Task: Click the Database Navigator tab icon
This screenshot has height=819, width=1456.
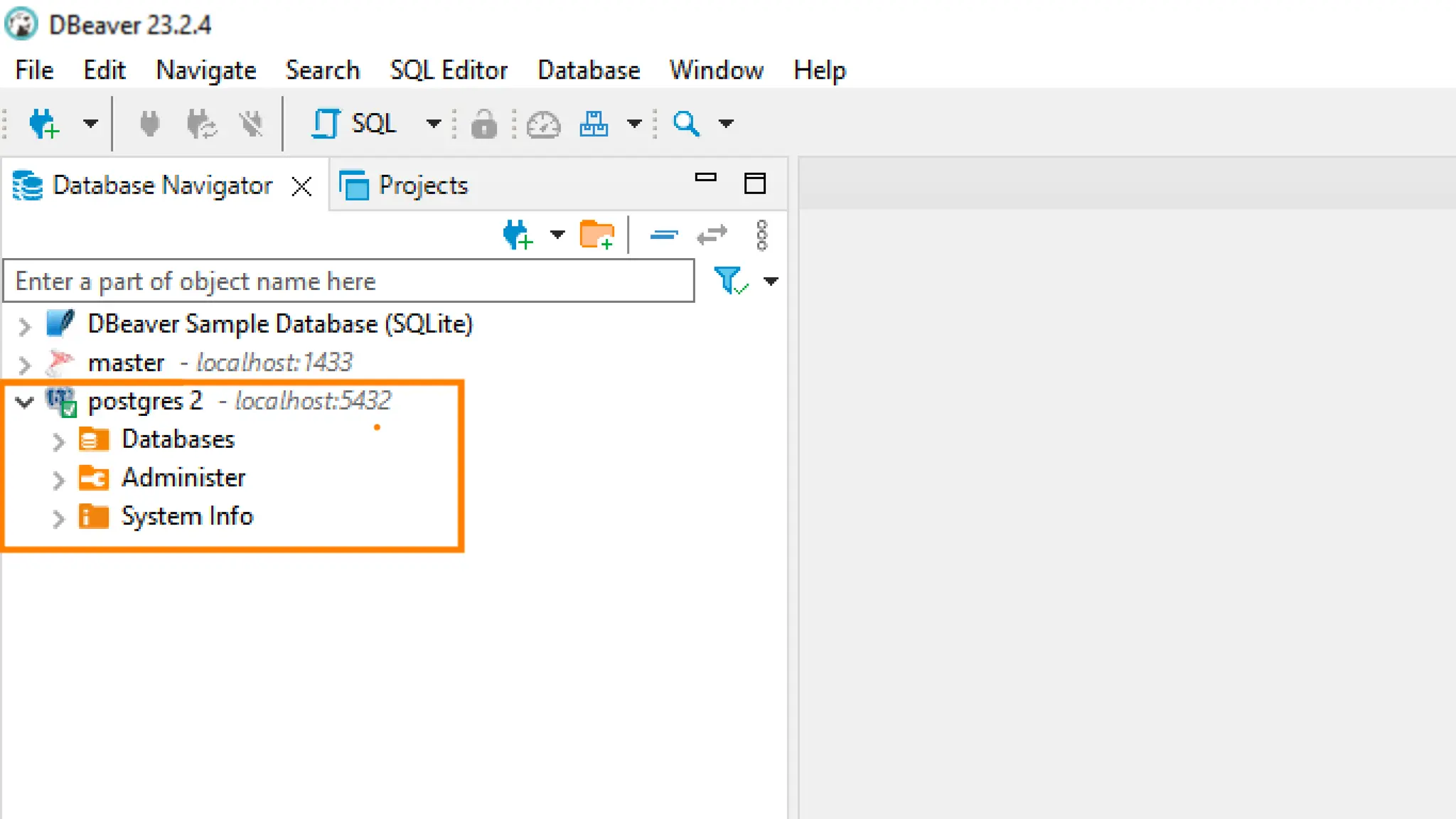Action: (28, 186)
